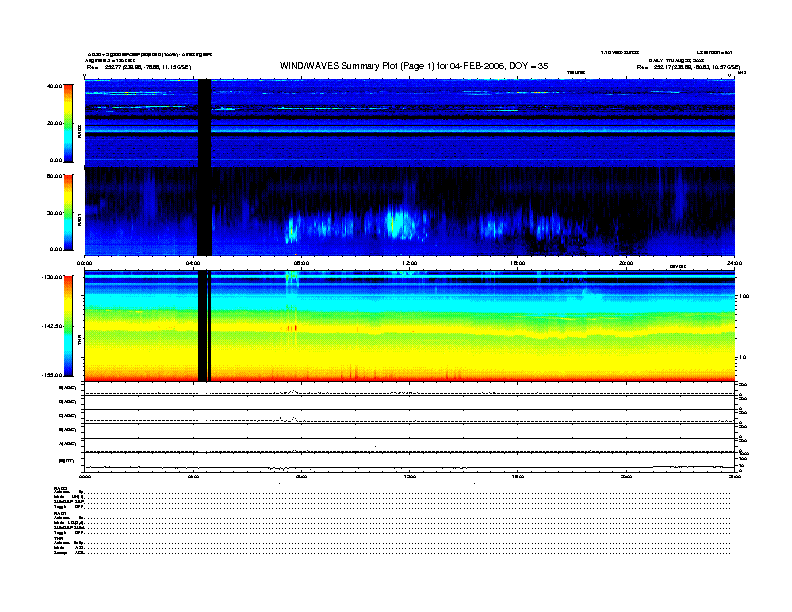
Task: Click the 16:00 tick label under RAD1 spectrogram
Action: [x=518, y=263]
